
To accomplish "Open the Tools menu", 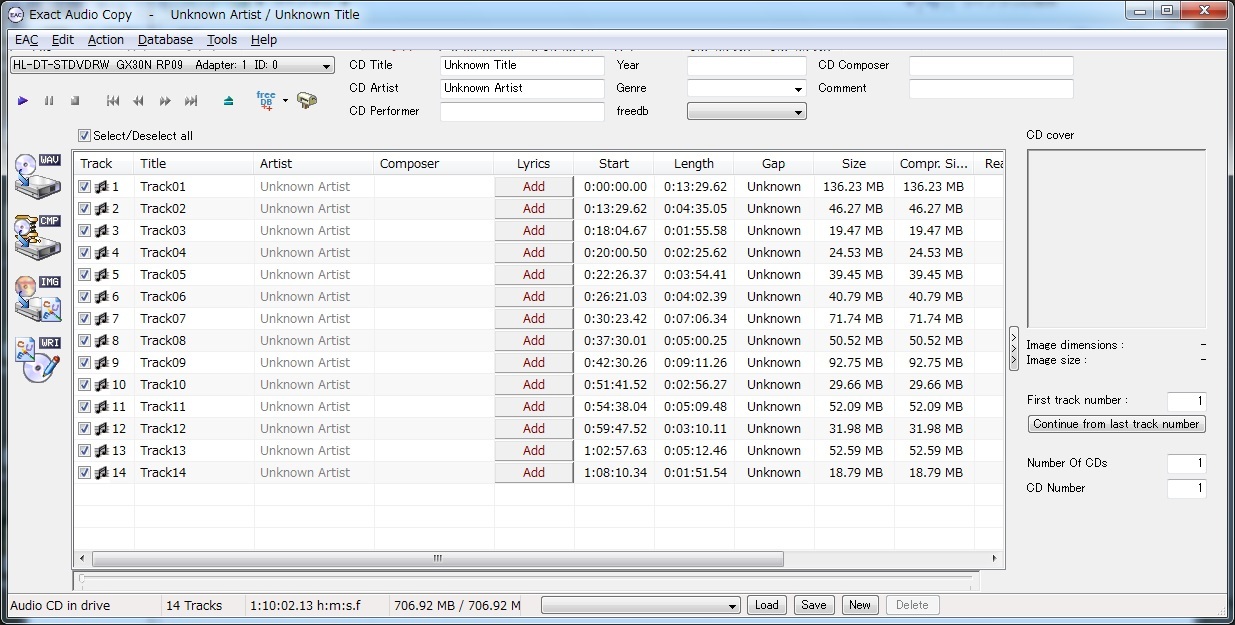I will click(x=222, y=40).
